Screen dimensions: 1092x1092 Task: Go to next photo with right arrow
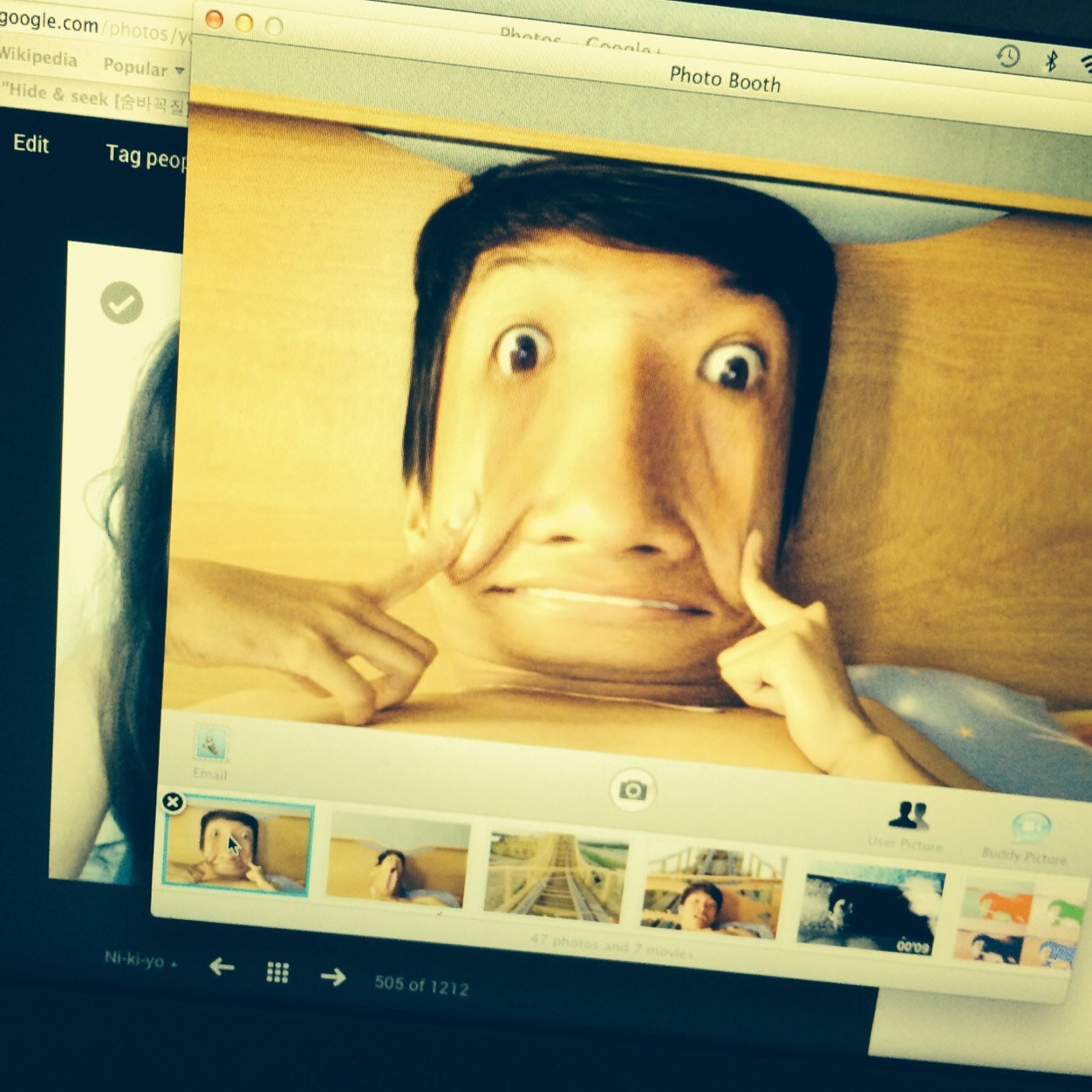tap(333, 976)
